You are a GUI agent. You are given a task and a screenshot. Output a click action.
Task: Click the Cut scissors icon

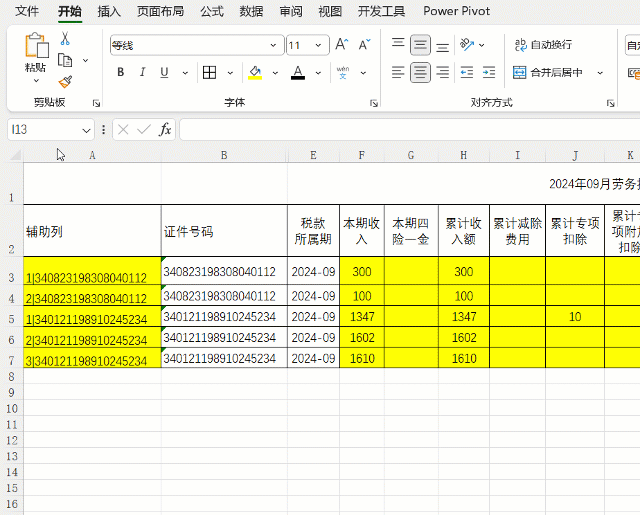65,39
